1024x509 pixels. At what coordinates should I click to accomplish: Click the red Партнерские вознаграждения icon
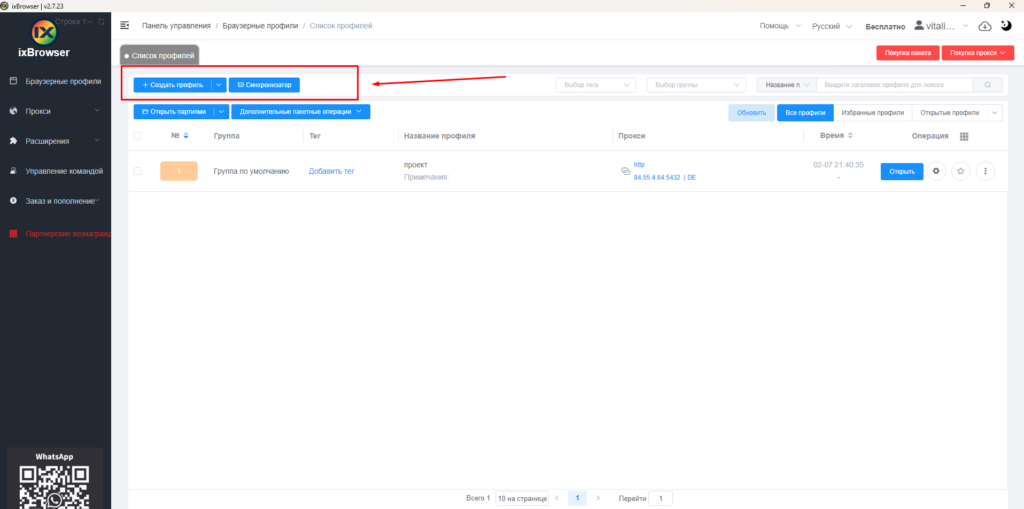[x=13, y=234]
